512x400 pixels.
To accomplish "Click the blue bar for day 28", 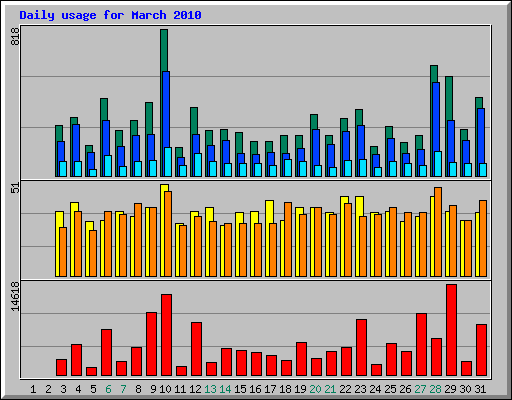I will [436, 117].
